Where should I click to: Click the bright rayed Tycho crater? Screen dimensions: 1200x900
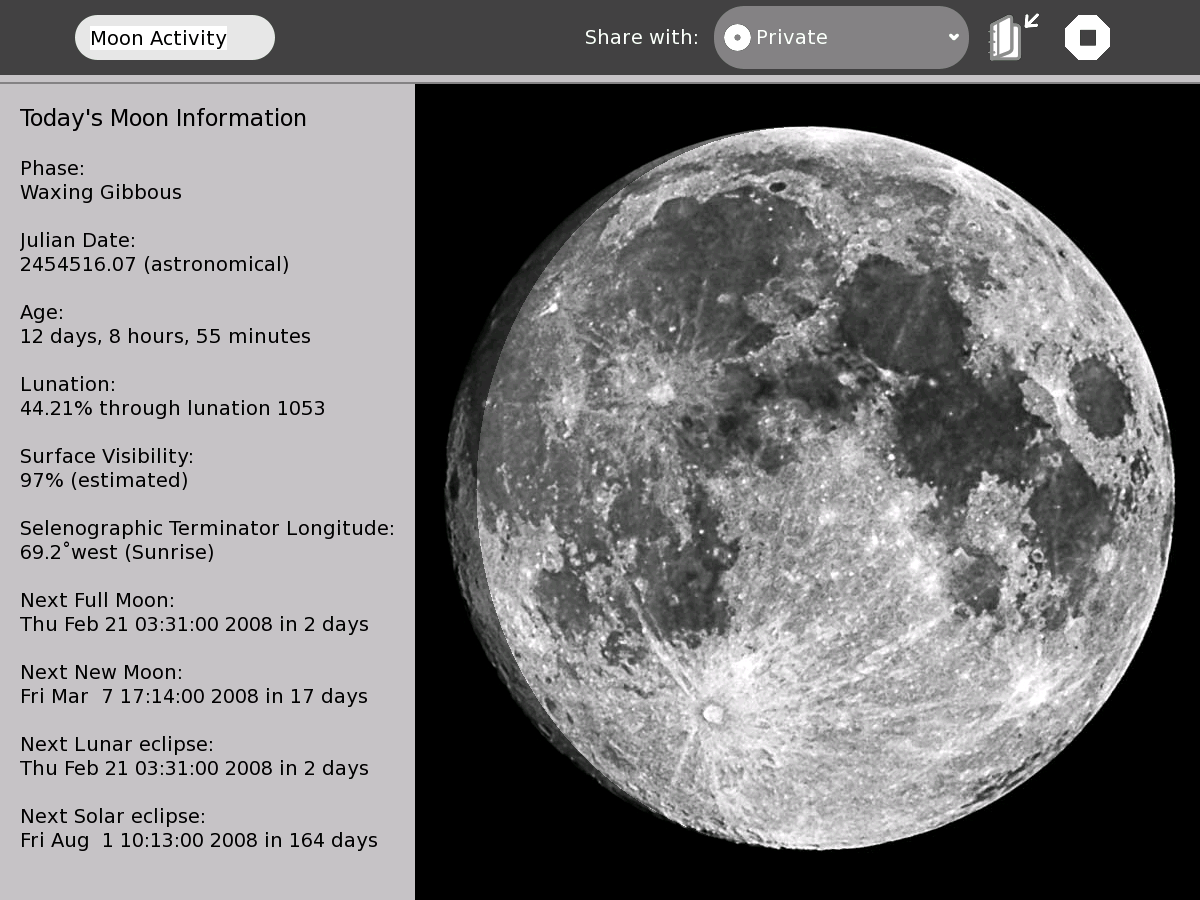pos(713,713)
